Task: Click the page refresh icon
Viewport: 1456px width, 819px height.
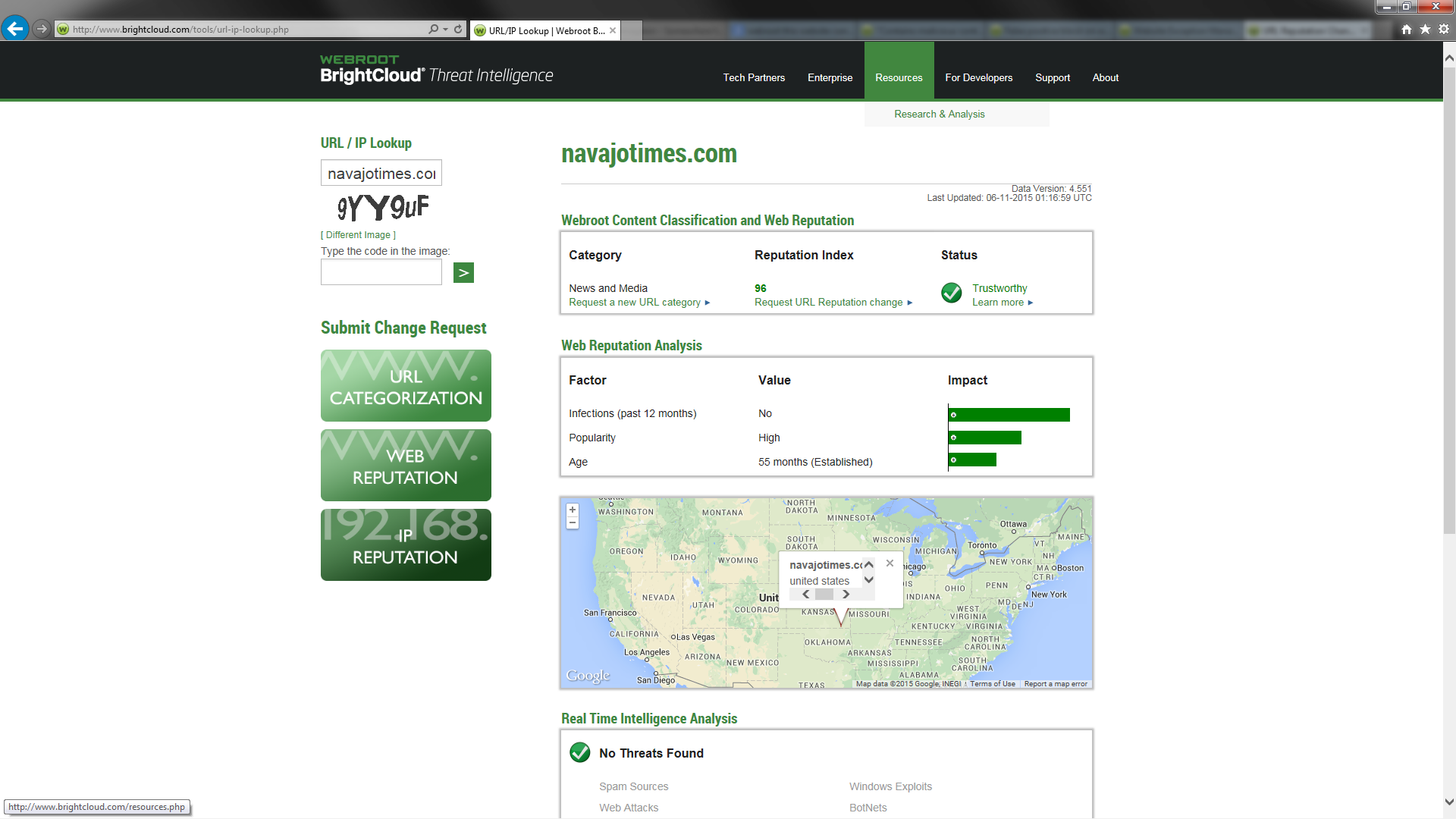Action: [x=458, y=29]
